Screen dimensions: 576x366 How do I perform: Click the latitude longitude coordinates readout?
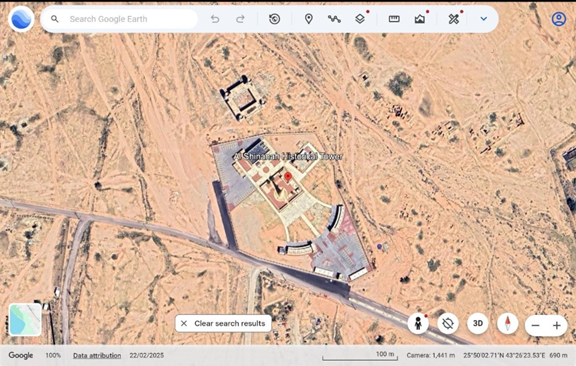coord(504,355)
